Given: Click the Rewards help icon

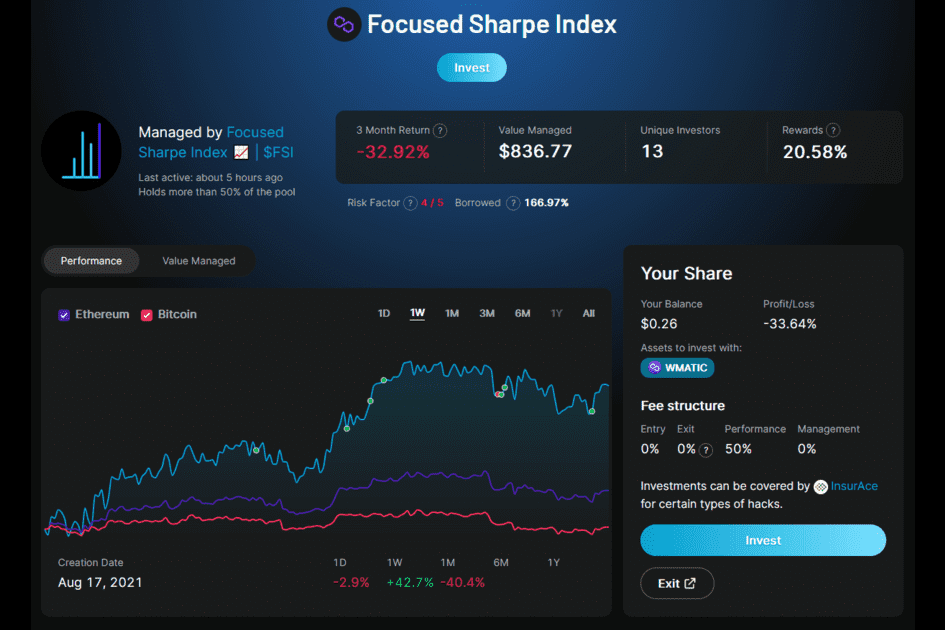Looking at the screenshot, I should [832, 130].
